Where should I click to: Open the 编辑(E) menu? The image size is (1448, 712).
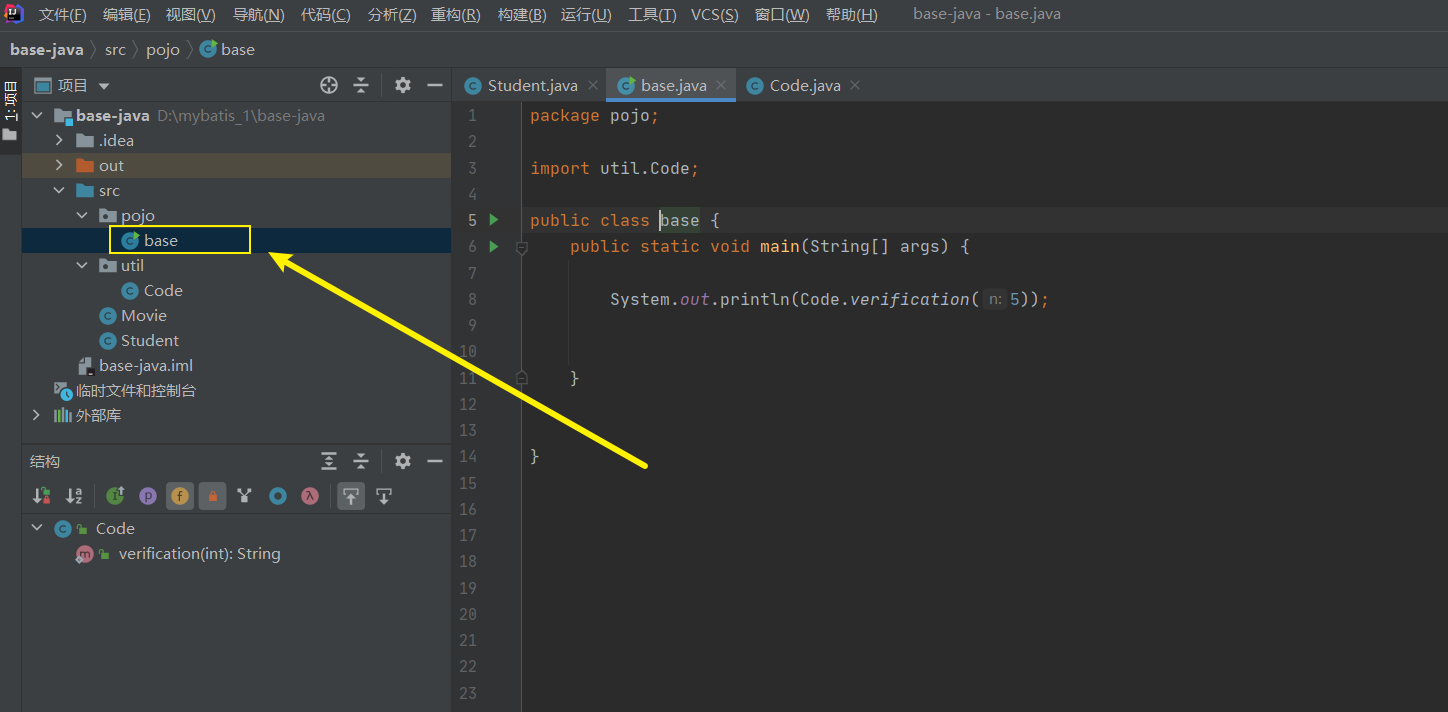coord(127,15)
